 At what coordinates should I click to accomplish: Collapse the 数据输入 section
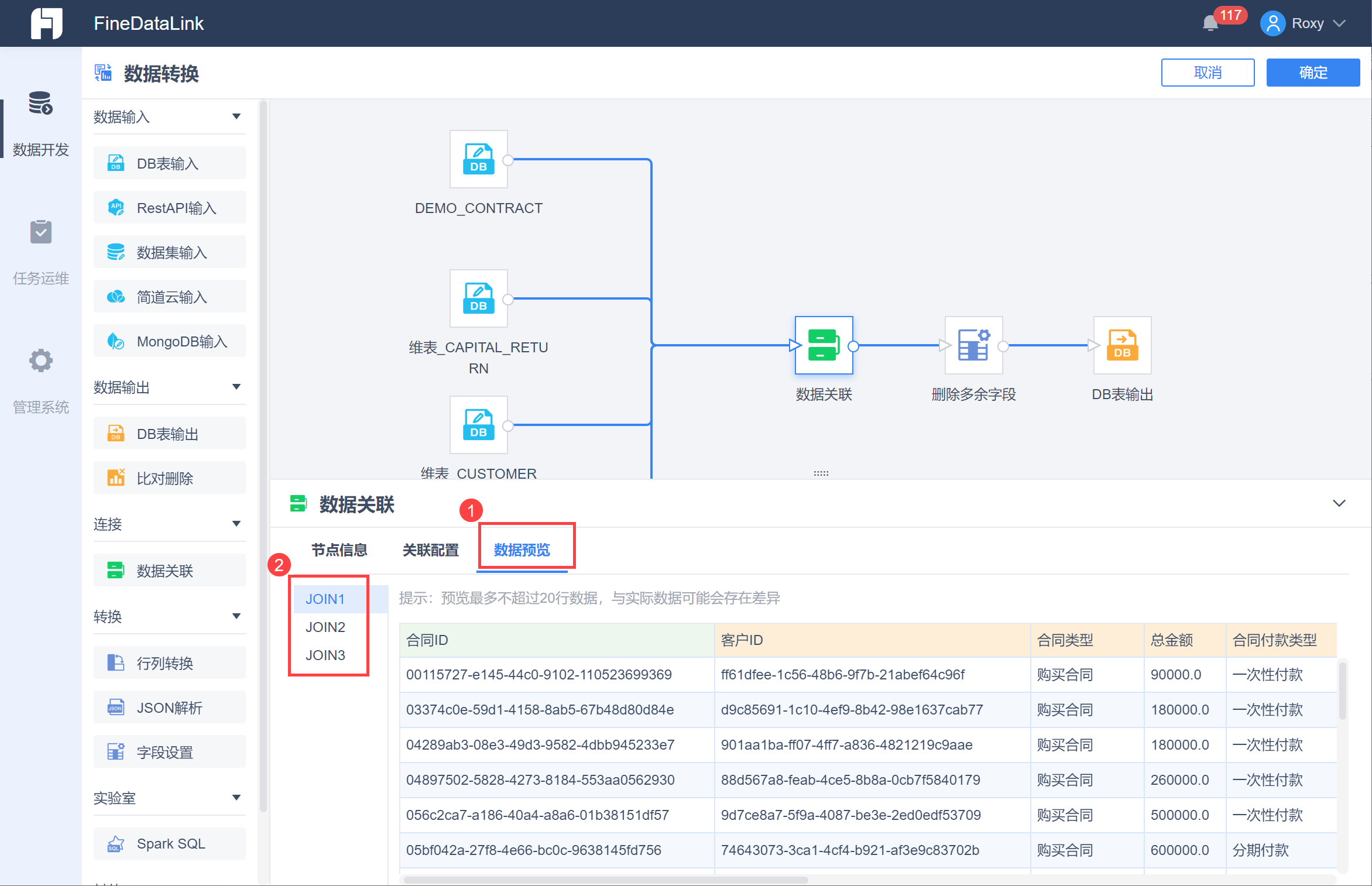[236, 116]
